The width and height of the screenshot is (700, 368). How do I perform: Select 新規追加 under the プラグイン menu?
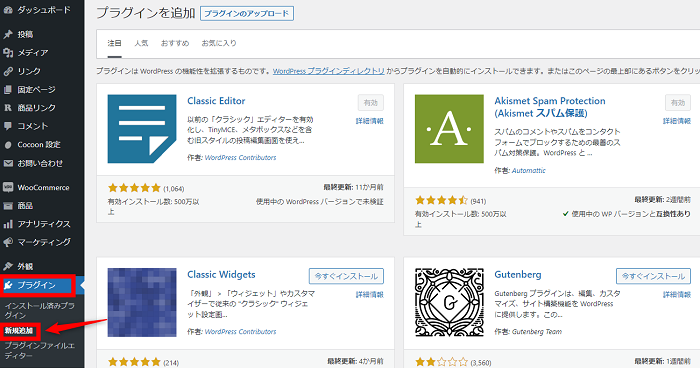19,331
